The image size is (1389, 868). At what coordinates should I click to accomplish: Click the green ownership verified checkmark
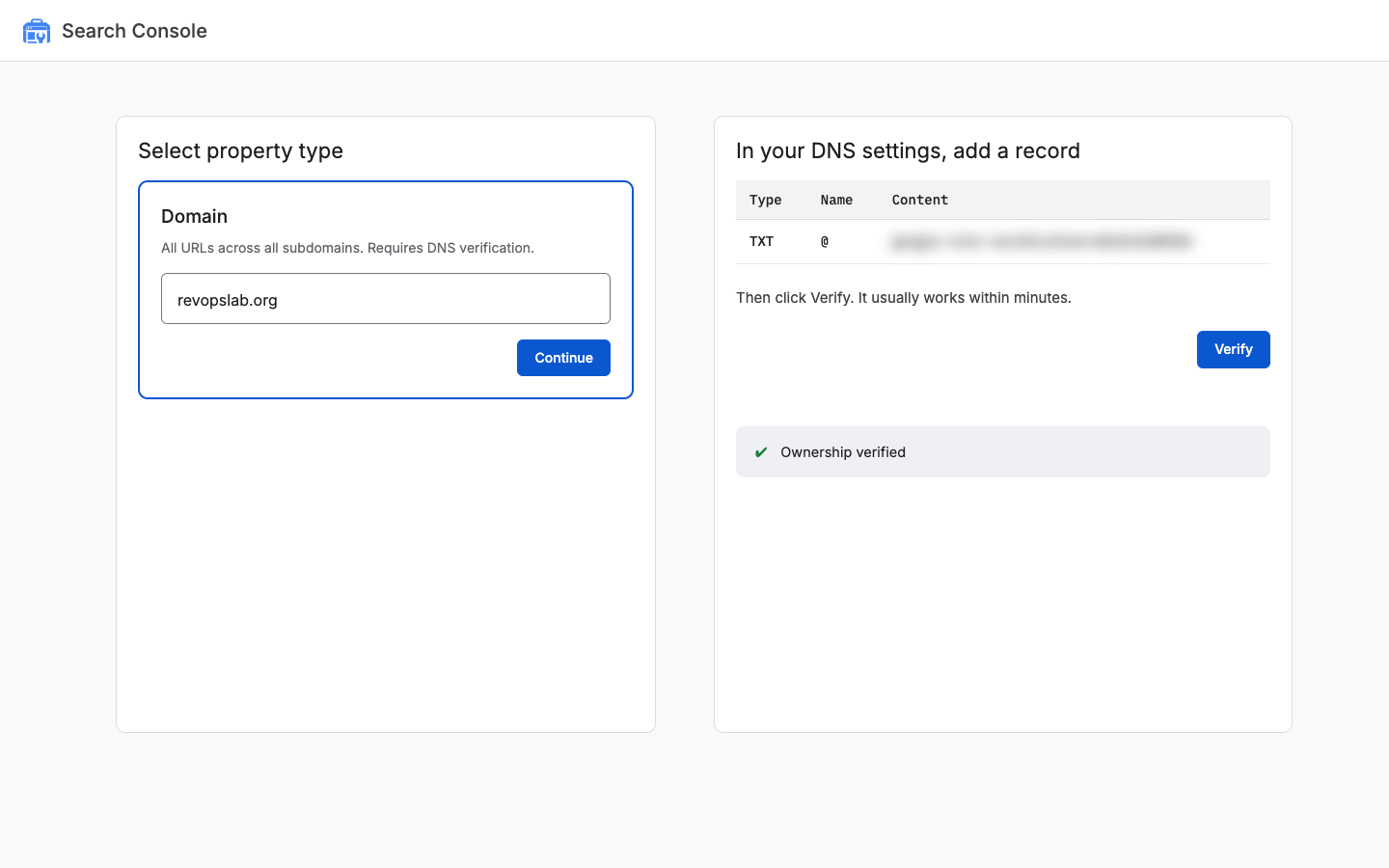(761, 452)
